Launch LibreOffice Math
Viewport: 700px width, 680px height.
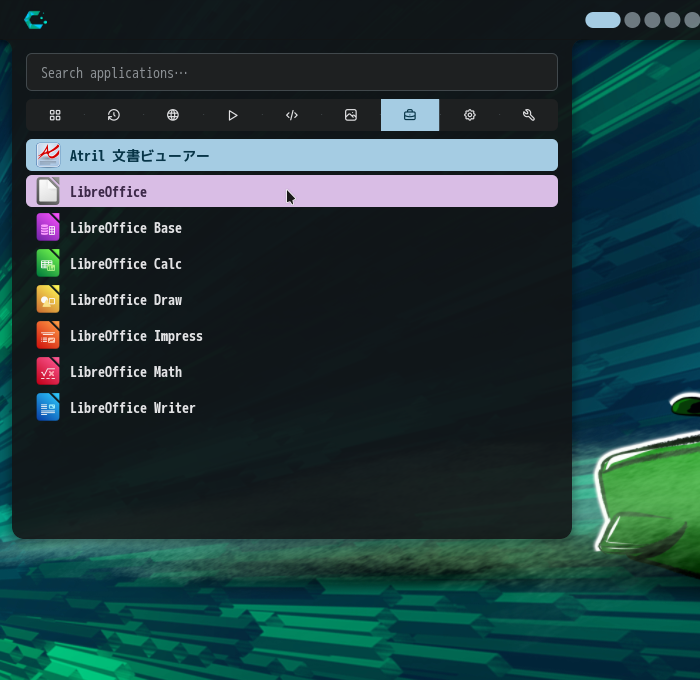[x=292, y=371]
